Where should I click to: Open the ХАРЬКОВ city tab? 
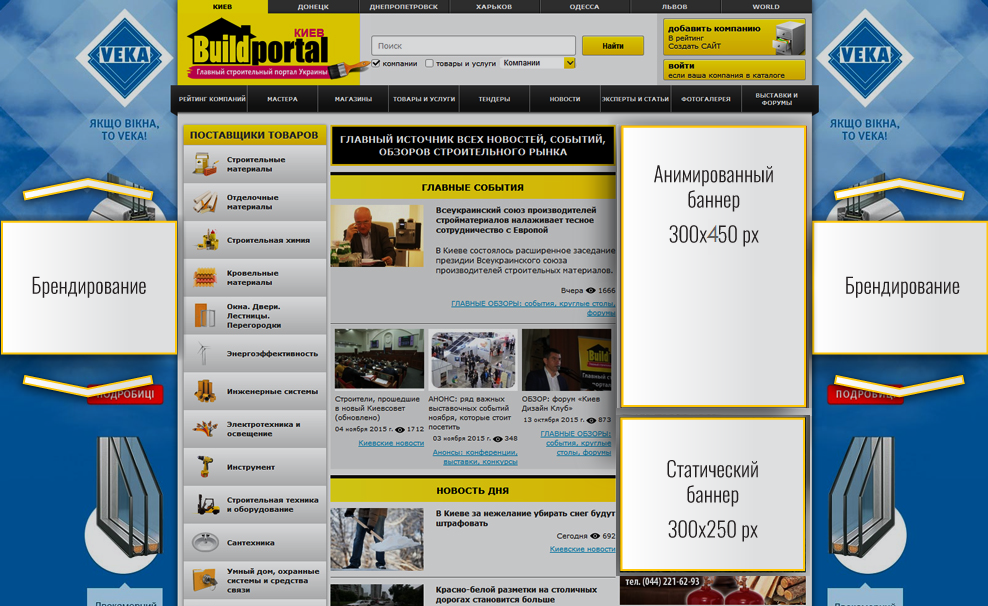pyautogui.click(x=494, y=6)
